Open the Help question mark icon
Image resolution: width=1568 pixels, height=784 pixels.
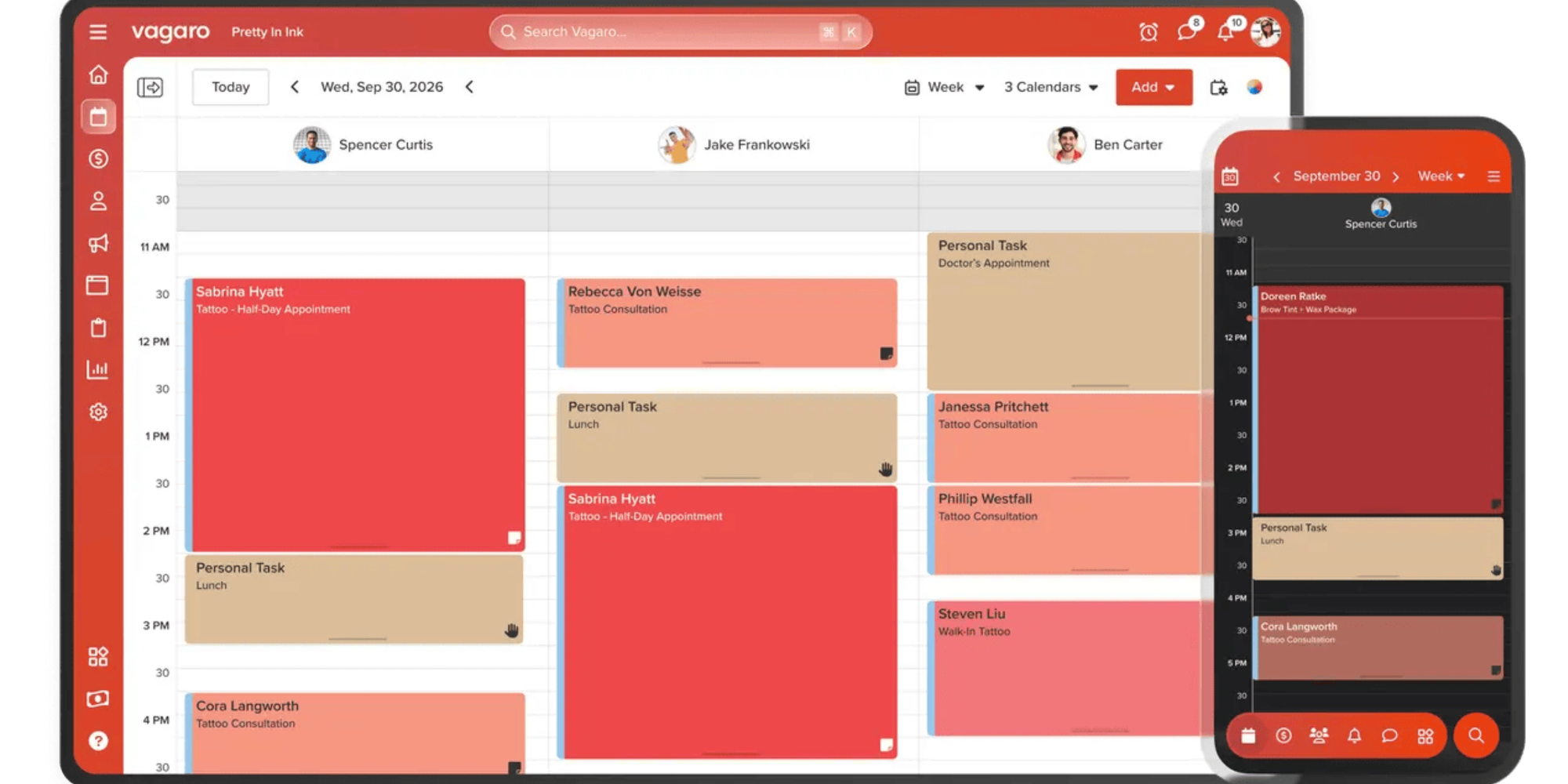(98, 741)
